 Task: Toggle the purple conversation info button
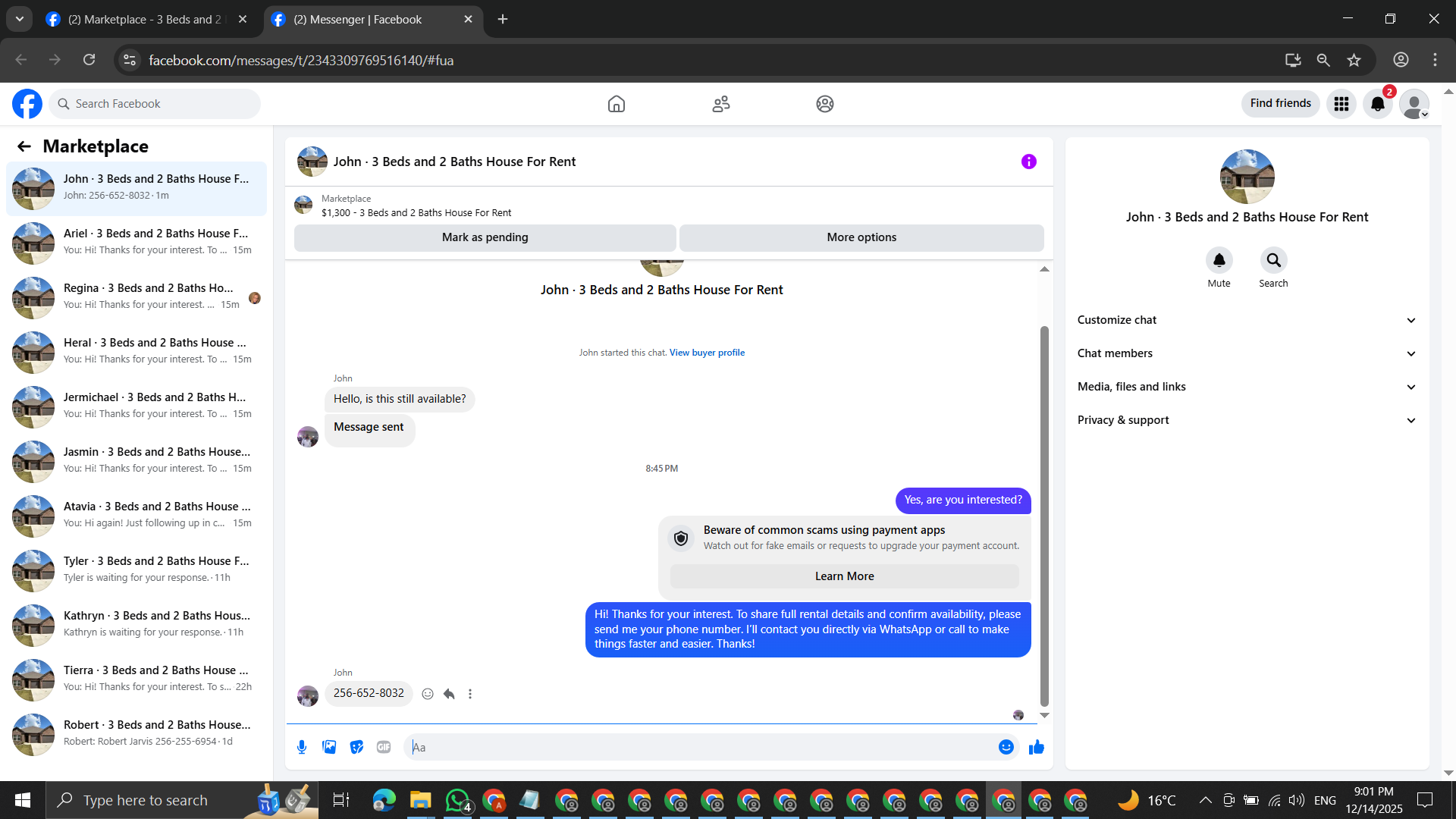[x=1028, y=162]
